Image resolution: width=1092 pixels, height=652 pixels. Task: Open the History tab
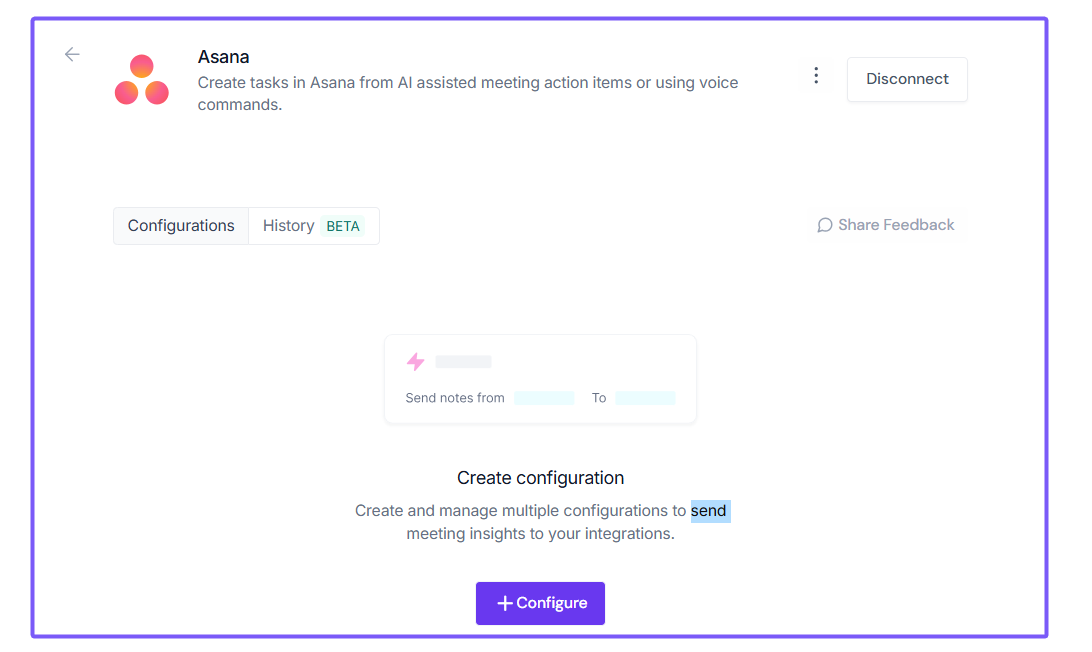(x=288, y=226)
